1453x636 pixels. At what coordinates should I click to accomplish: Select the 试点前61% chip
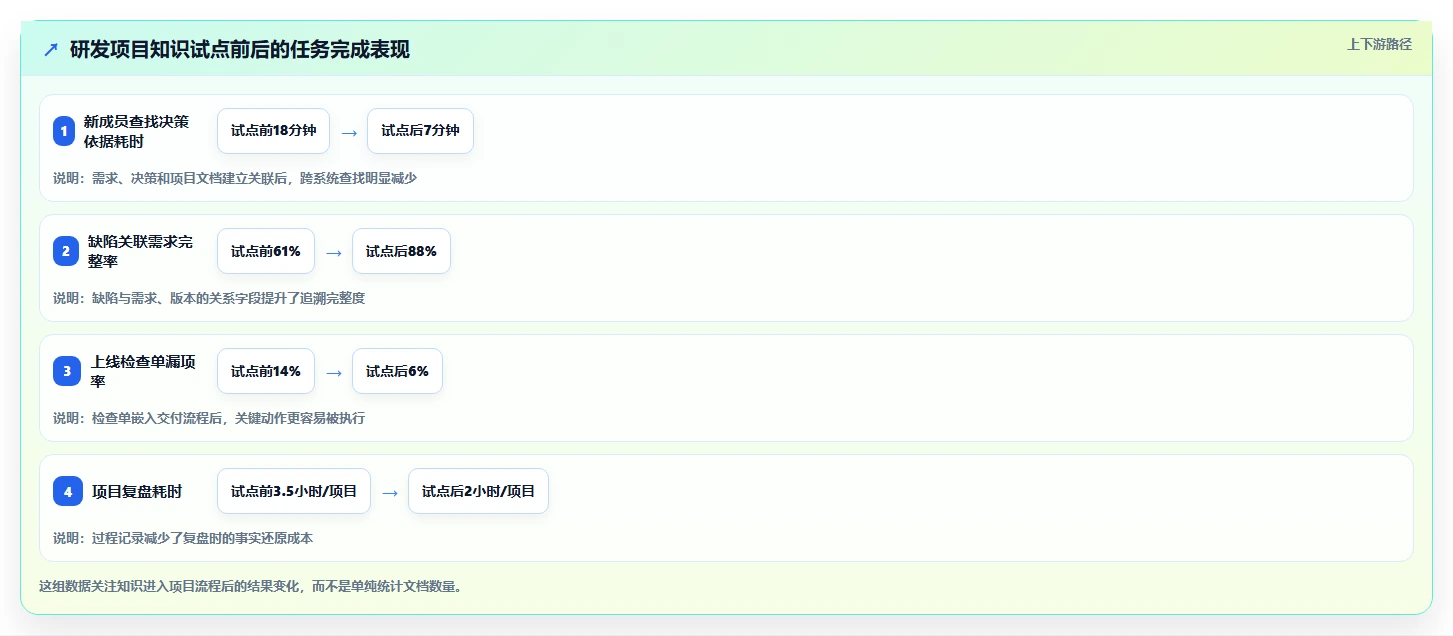pos(266,251)
